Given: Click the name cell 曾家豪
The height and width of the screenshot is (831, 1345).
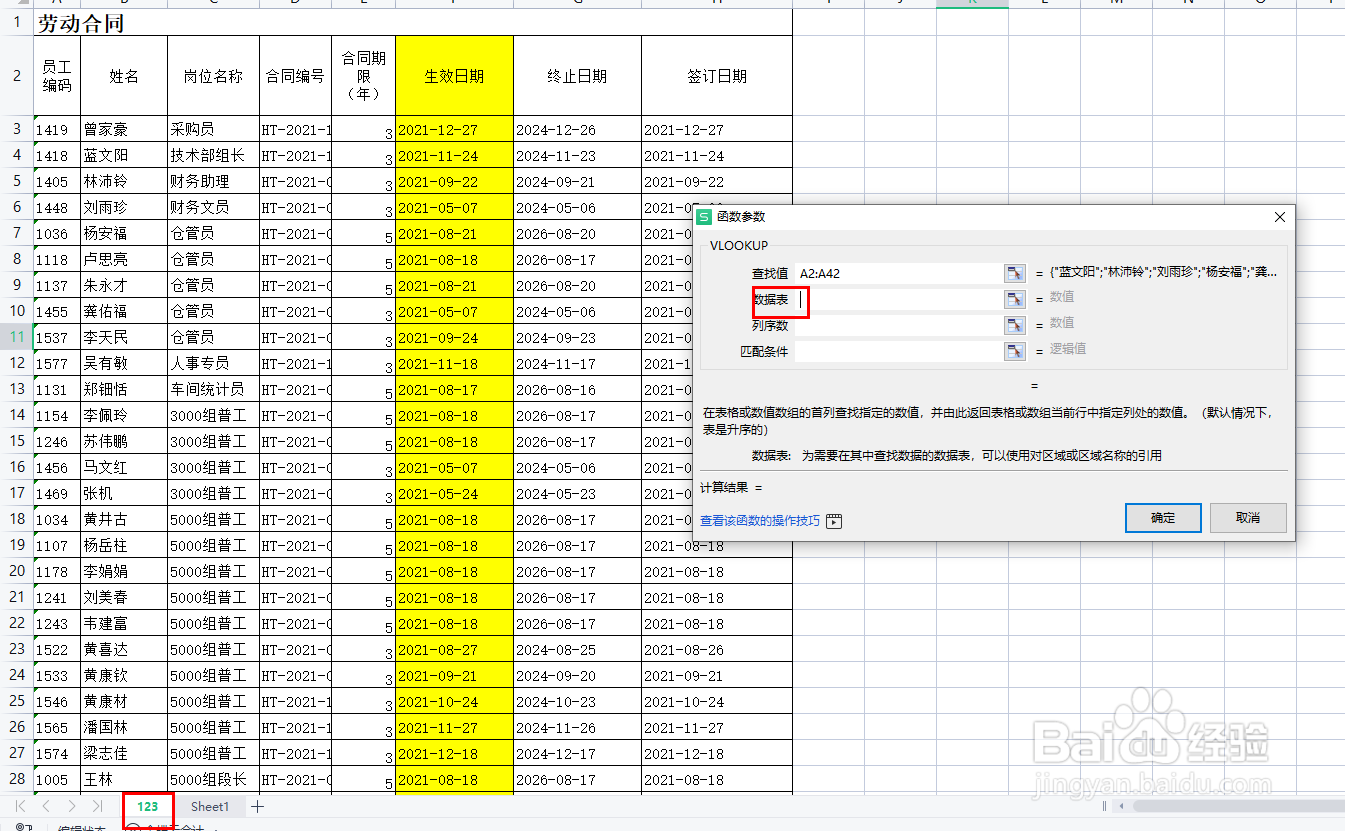Looking at the screenshot, I should (124, 129).
